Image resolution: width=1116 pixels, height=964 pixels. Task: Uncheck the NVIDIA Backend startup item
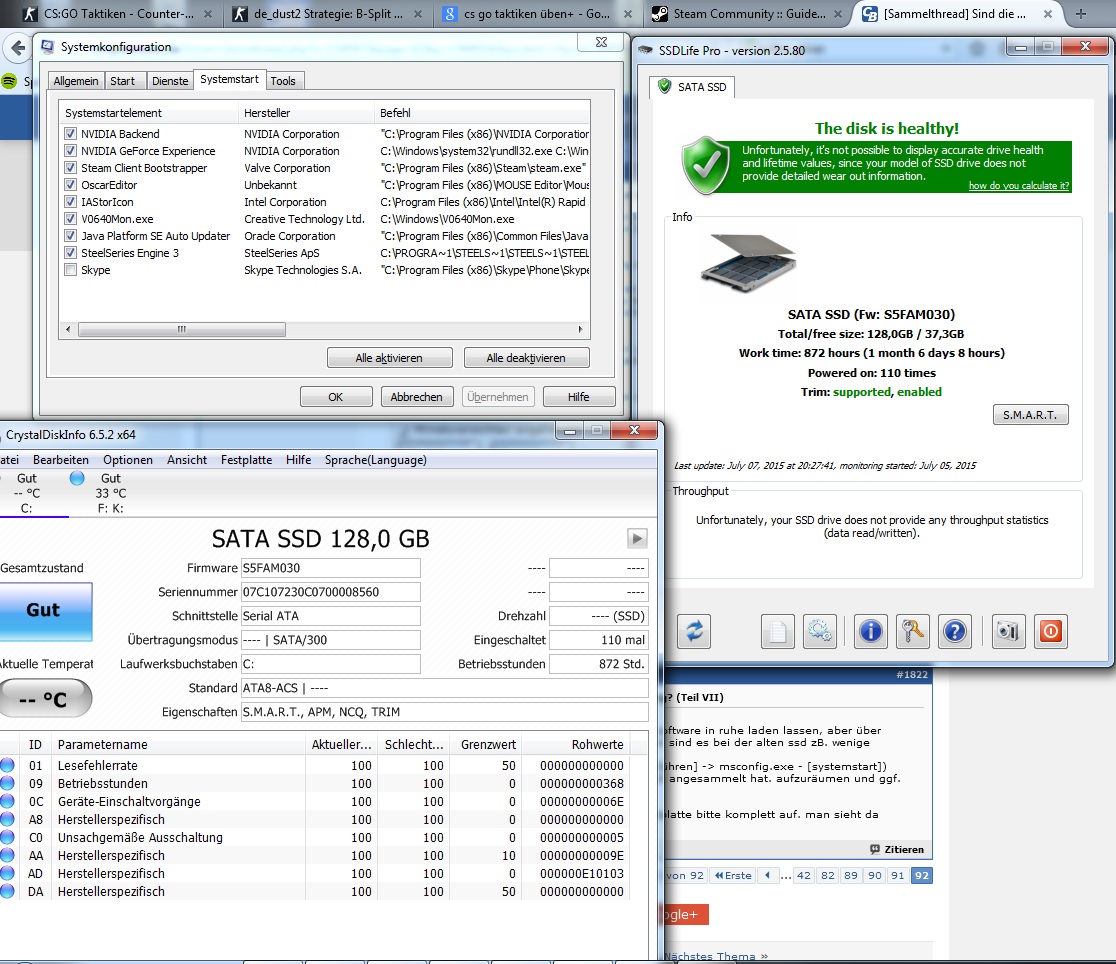pyautogui.click(x=70, y=133)
